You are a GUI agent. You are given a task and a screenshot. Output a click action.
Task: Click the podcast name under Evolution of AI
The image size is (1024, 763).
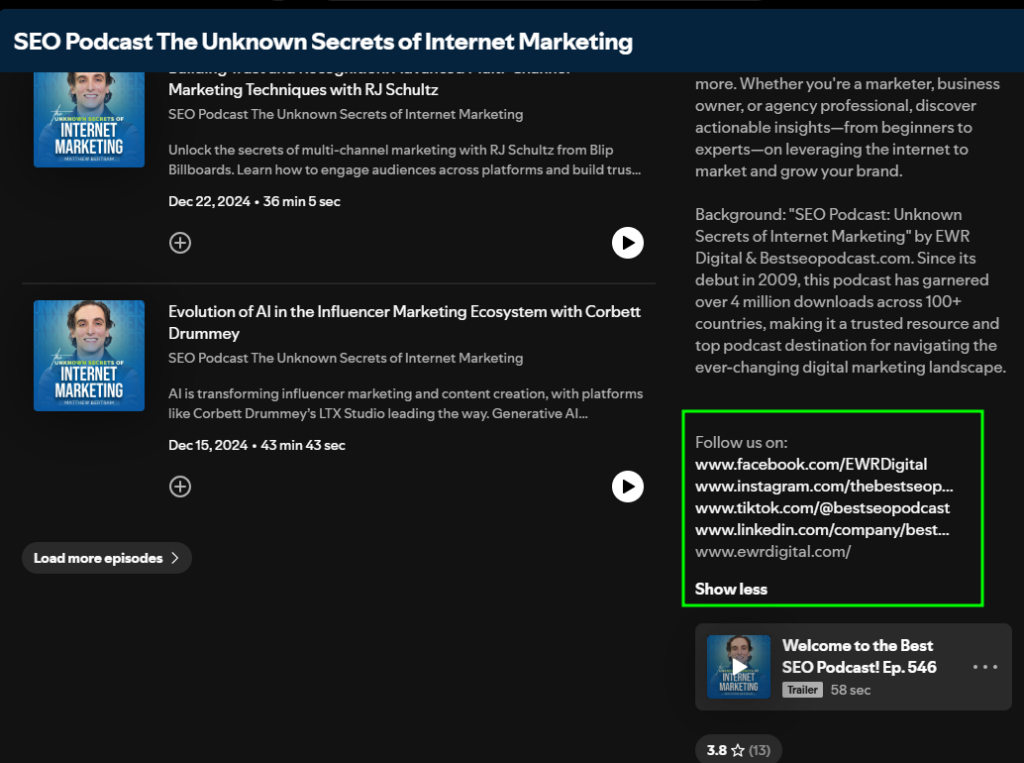[345, 358]
